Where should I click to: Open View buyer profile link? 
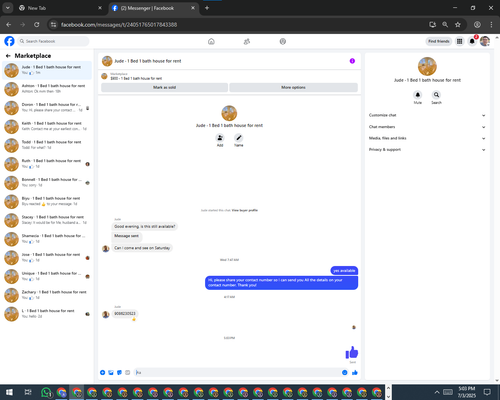tap(245, 210)
